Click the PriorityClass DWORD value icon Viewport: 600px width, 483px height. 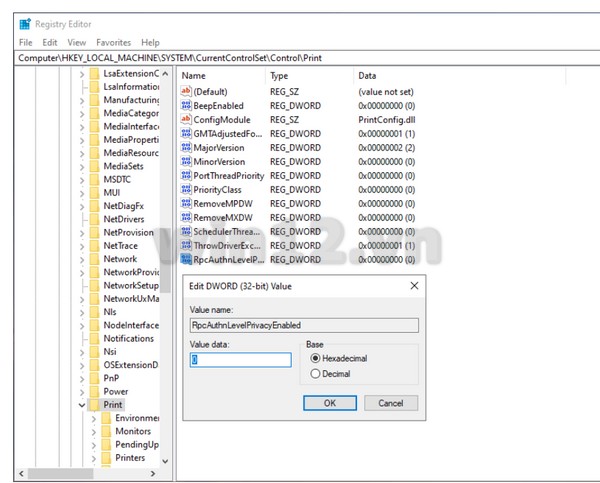tap(186, 189)
